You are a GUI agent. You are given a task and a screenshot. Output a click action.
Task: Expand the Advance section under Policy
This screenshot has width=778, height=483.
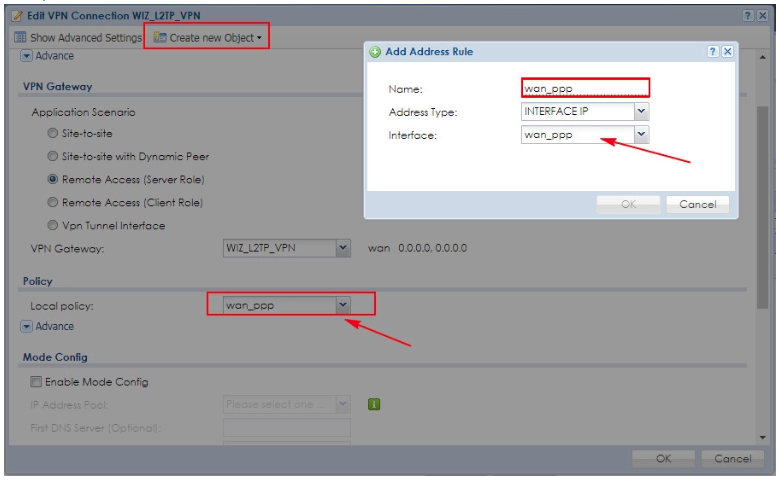pyautogui.click(x=27, y=326)
